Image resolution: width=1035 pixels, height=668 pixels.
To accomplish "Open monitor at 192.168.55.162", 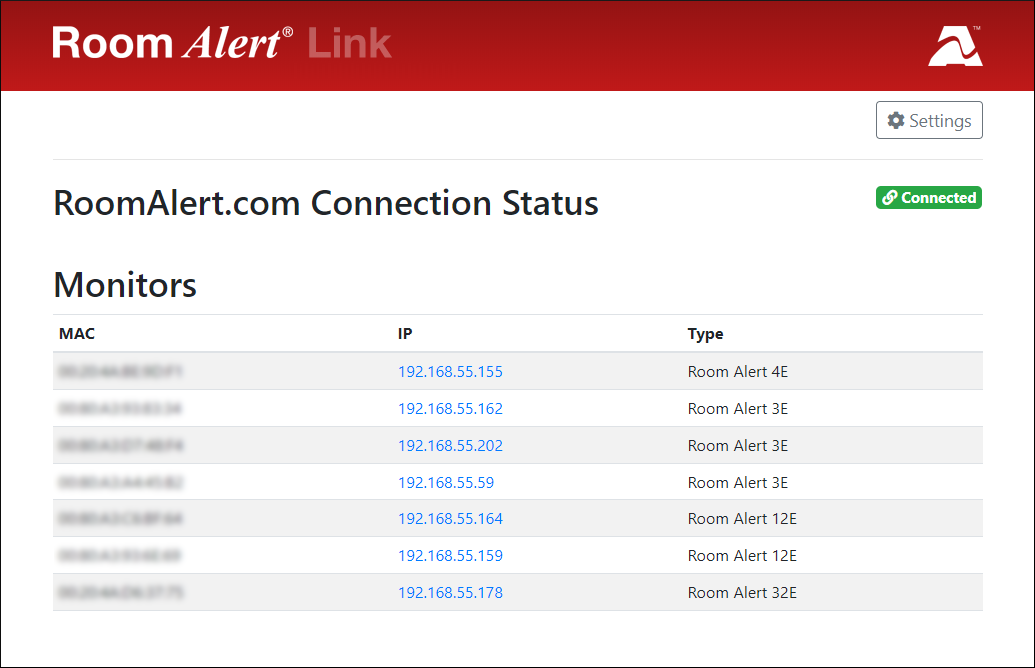I will tap(451, 408).
